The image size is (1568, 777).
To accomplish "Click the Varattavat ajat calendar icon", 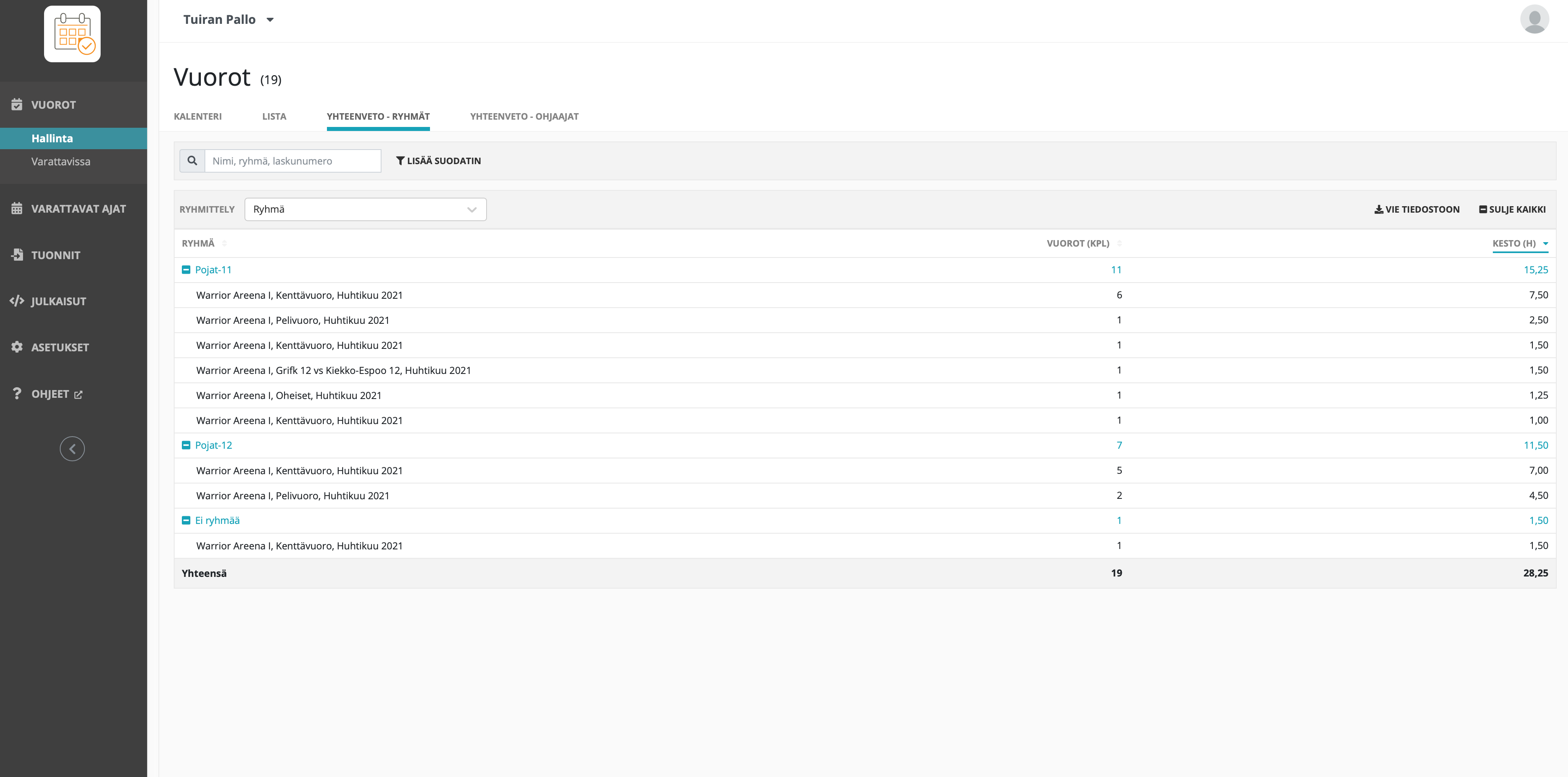I will pos(17,209).
